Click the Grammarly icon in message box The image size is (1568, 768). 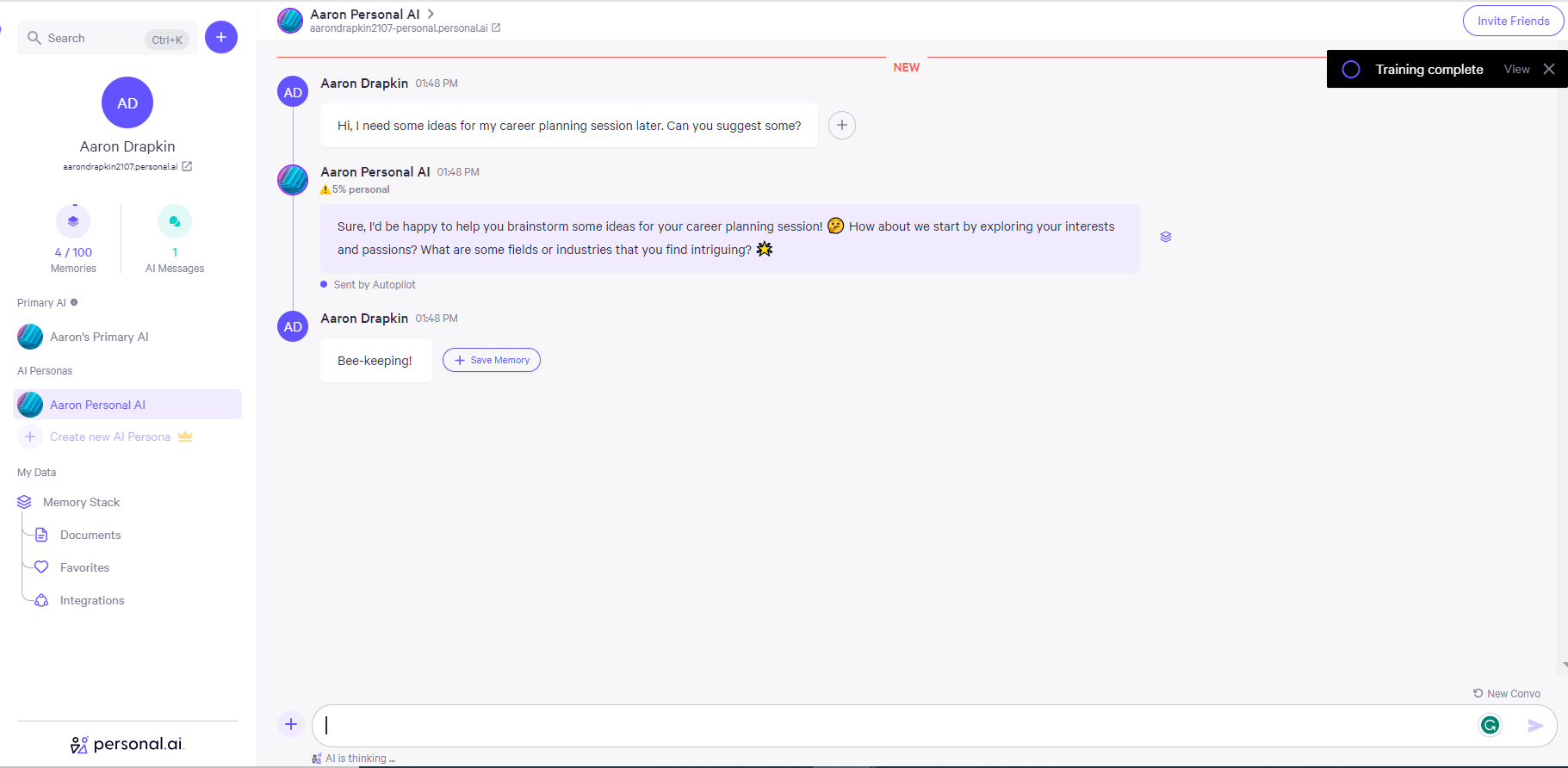[x=1490, y=726]
